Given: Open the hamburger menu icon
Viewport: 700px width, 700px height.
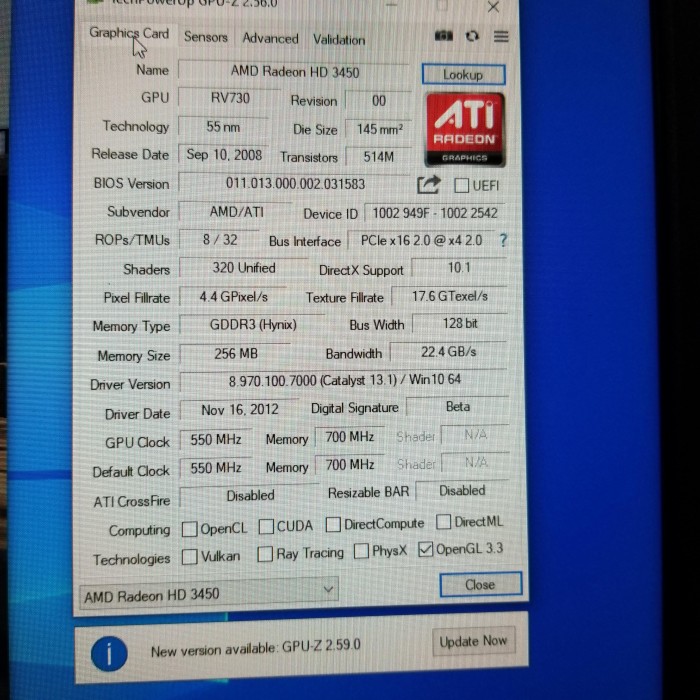Looking at the screenshot, I should click(x=501, y=36).
